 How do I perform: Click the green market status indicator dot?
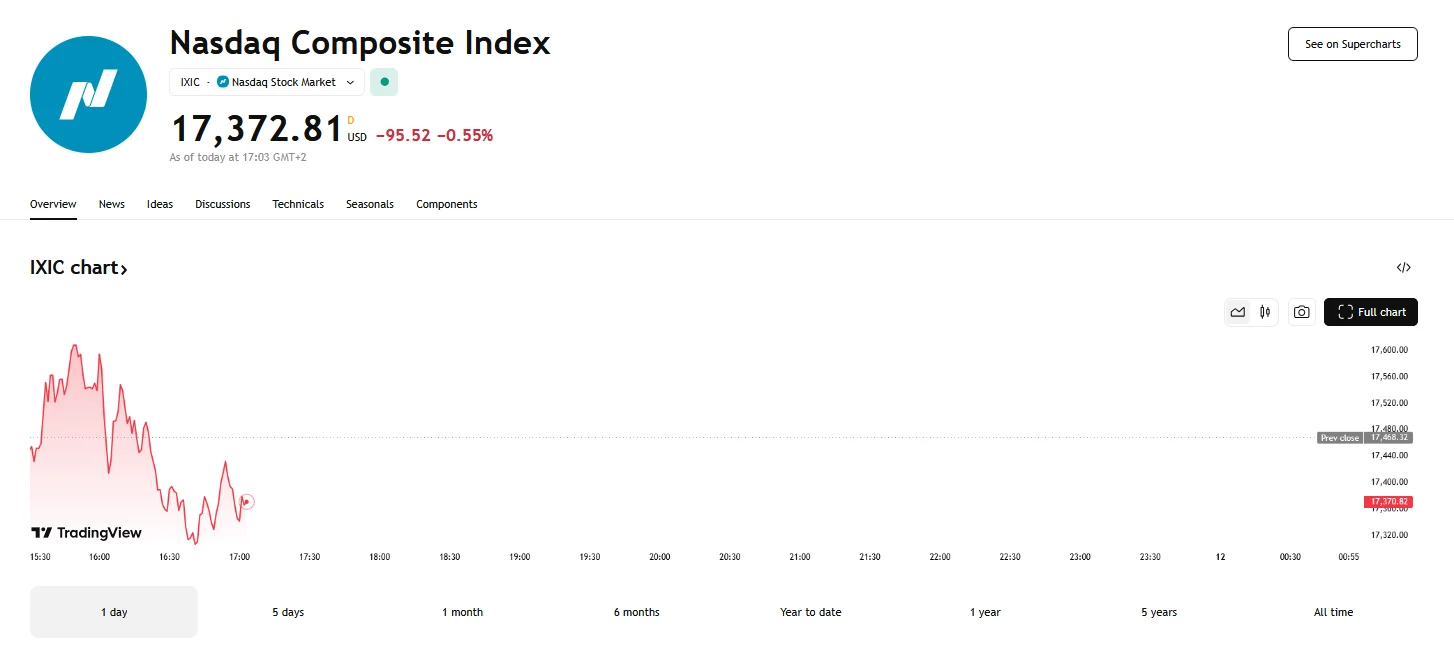pyautogui.click(x=384, y=82)
